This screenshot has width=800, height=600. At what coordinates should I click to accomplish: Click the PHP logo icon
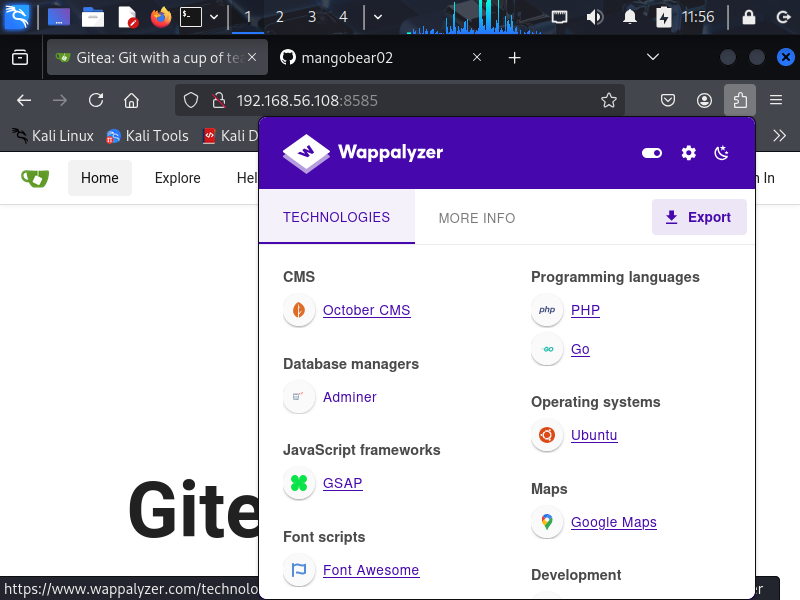547,310
